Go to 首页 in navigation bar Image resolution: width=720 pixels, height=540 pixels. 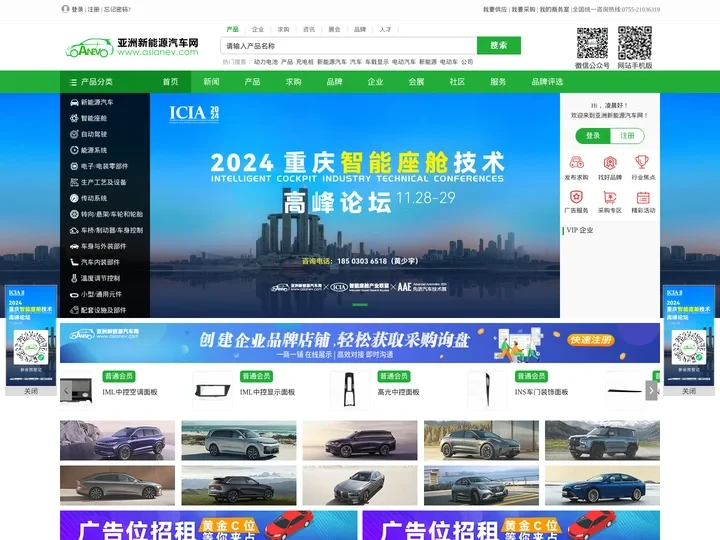pos(170,82)
